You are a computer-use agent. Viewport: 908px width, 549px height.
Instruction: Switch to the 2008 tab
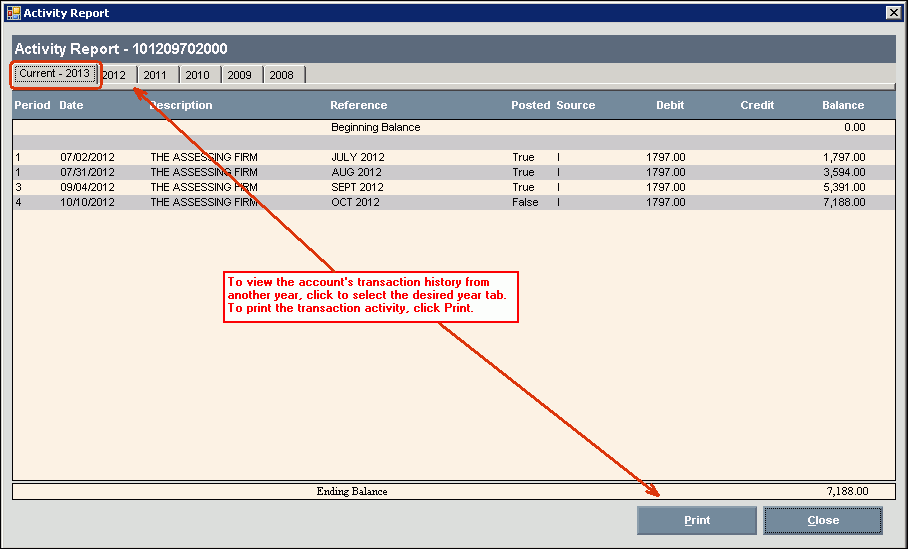[282, 75]
